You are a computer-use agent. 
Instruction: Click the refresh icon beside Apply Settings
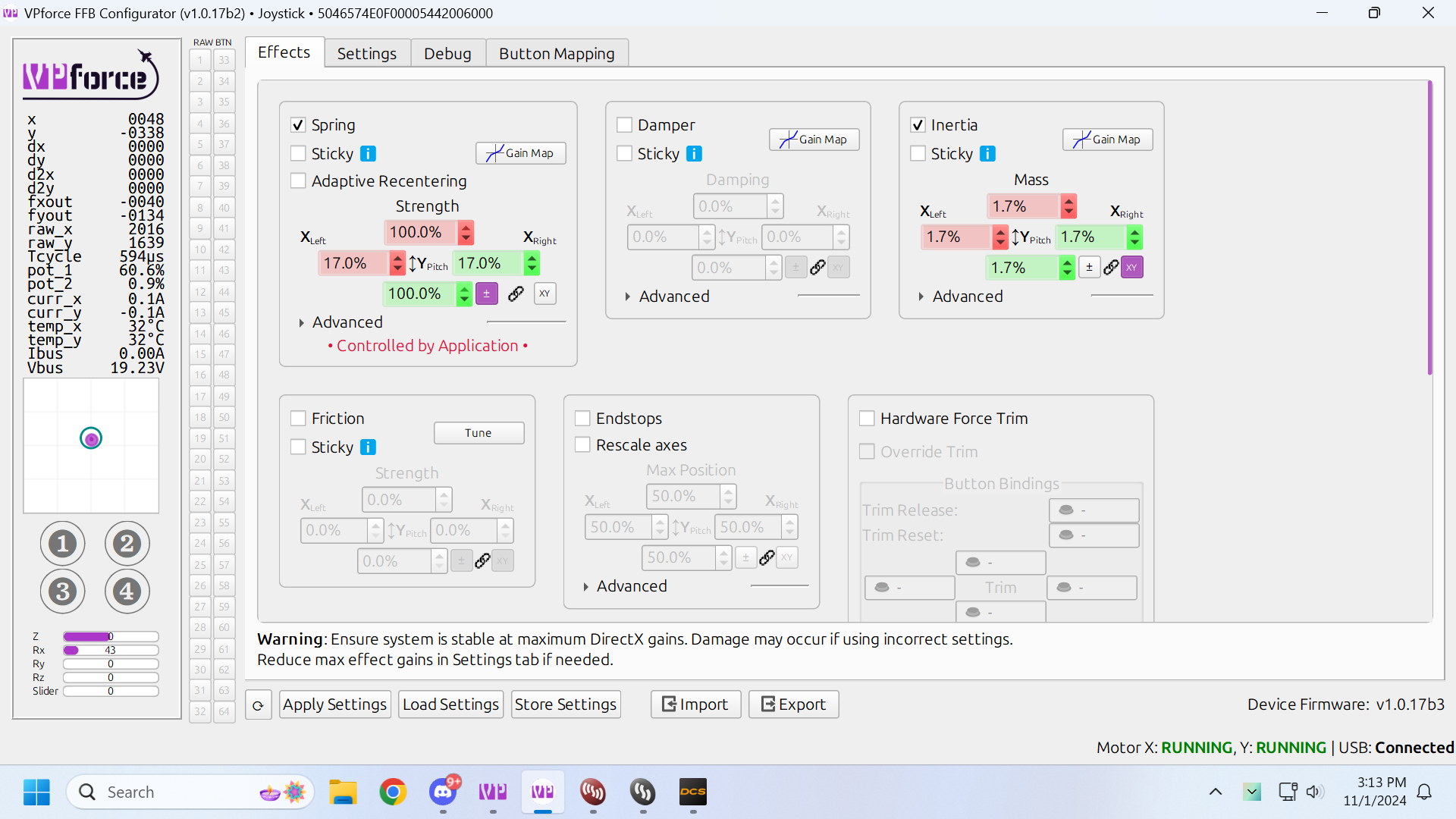[x=259, y=705]
